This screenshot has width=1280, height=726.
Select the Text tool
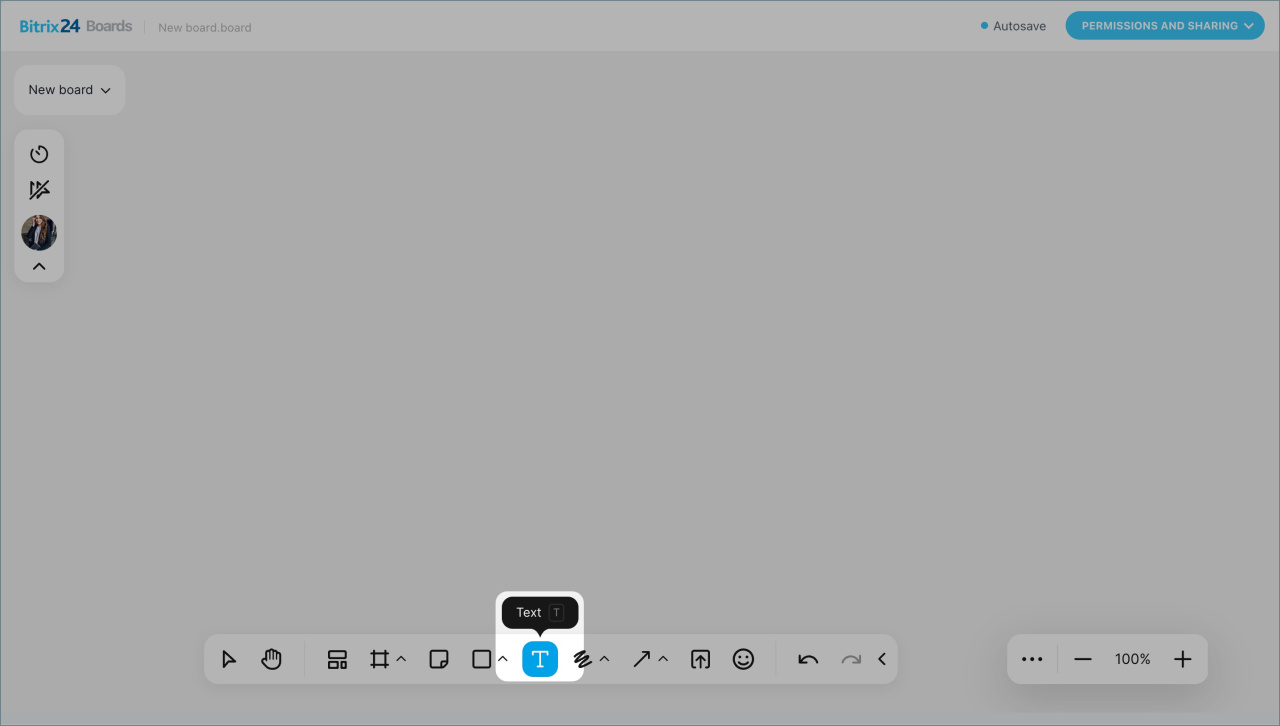tap(540, 659)
